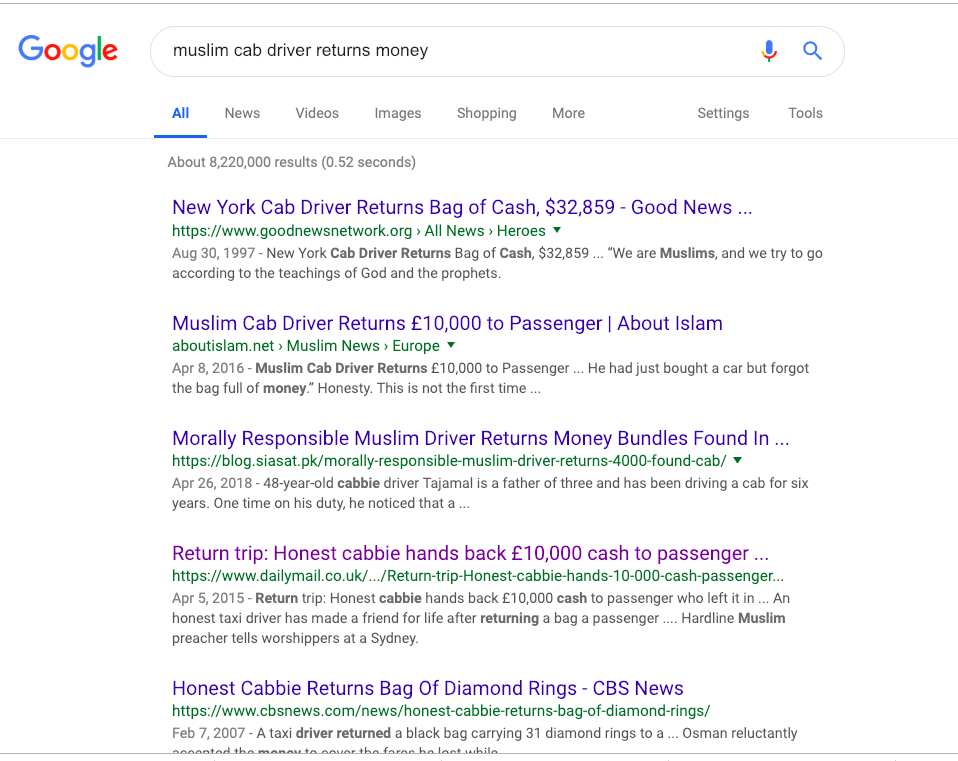Image resolution: width=958 pixels, height=761 pixels.
Task: Open the visited Daily Mail Honest cabbie link
Action: (x=470, y=553)
